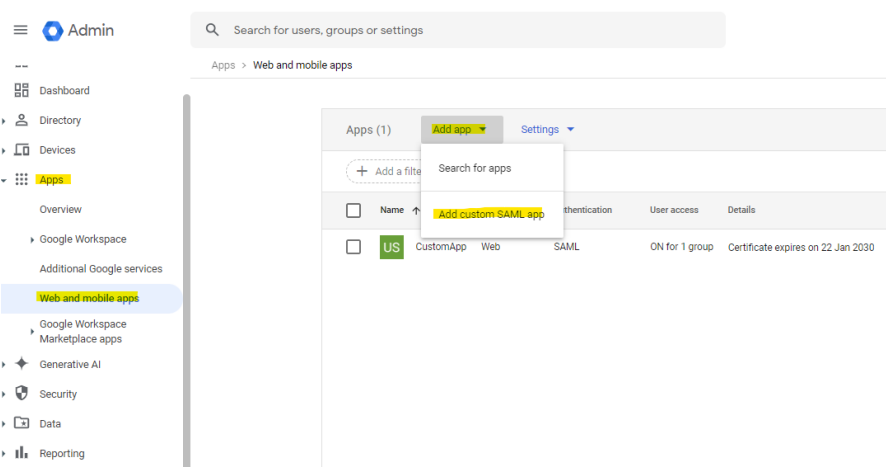
Task: Click the Apps breadcrumb link
Action: [x=223, y=65]
